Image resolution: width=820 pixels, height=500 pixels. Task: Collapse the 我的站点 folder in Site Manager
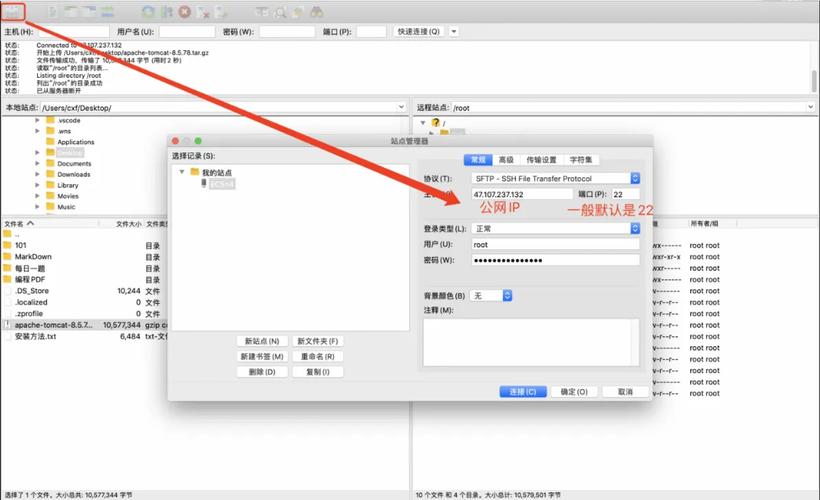point(181,172)
